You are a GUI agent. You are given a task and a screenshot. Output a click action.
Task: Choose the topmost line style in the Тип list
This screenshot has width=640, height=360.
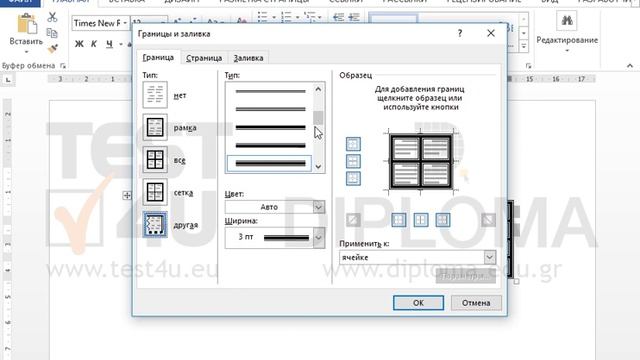pyautogui.click(x=269, y=91)
